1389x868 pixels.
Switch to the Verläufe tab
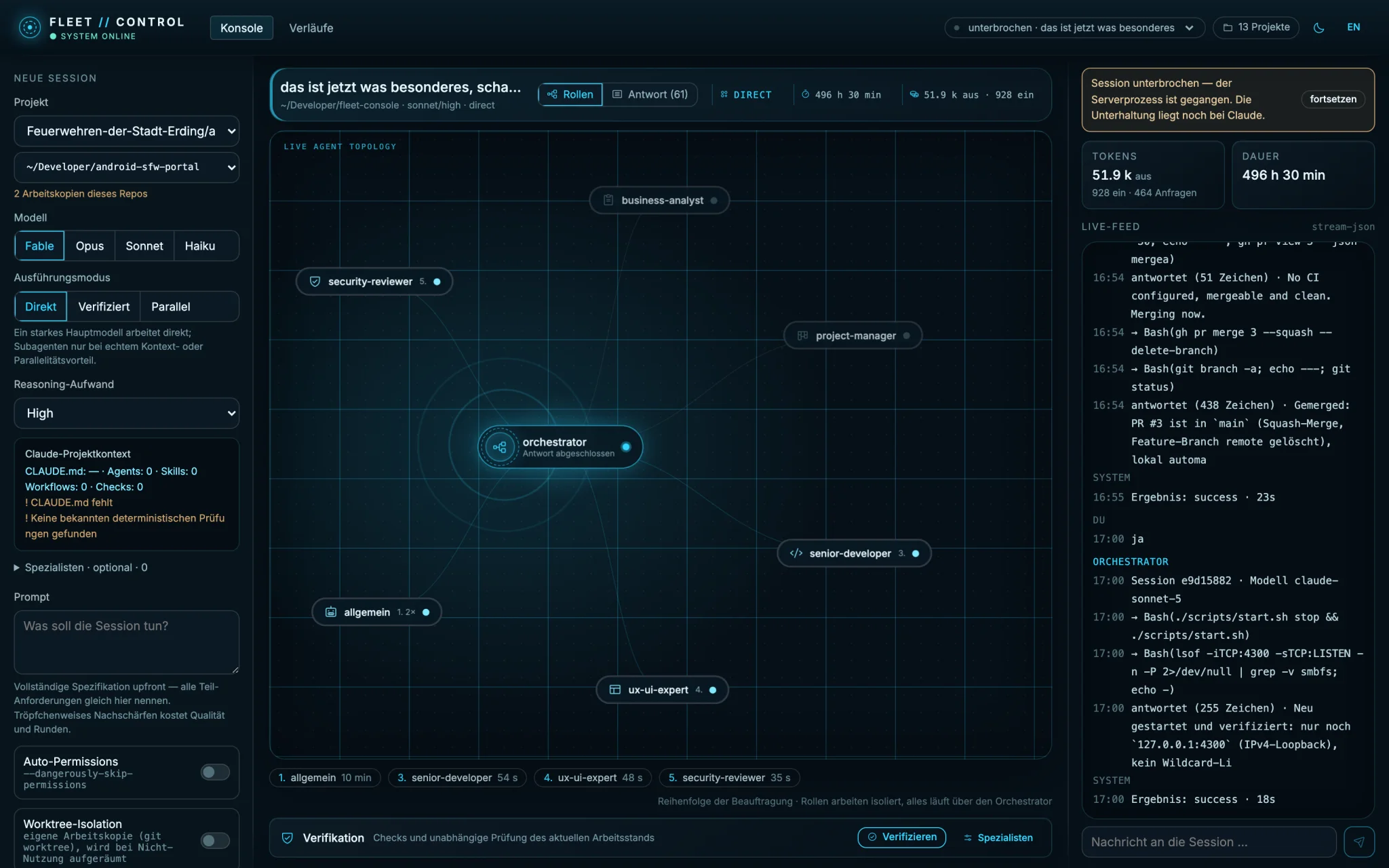click(311, 28)
